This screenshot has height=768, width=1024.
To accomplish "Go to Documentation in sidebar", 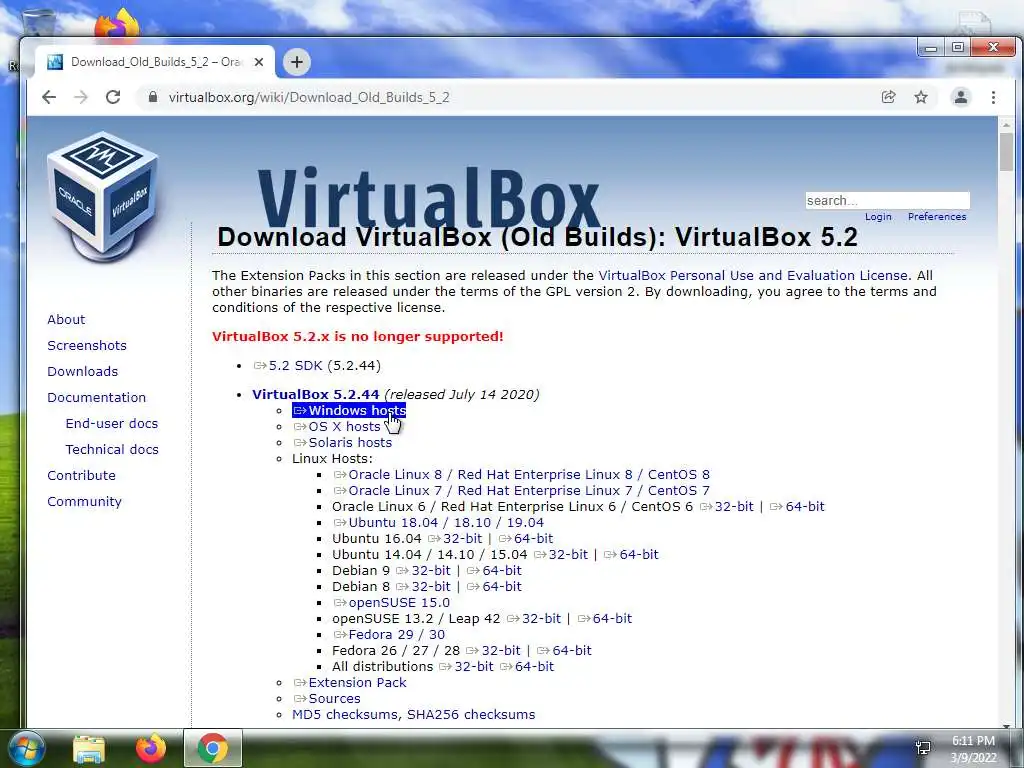I will [x=97, y=398].
